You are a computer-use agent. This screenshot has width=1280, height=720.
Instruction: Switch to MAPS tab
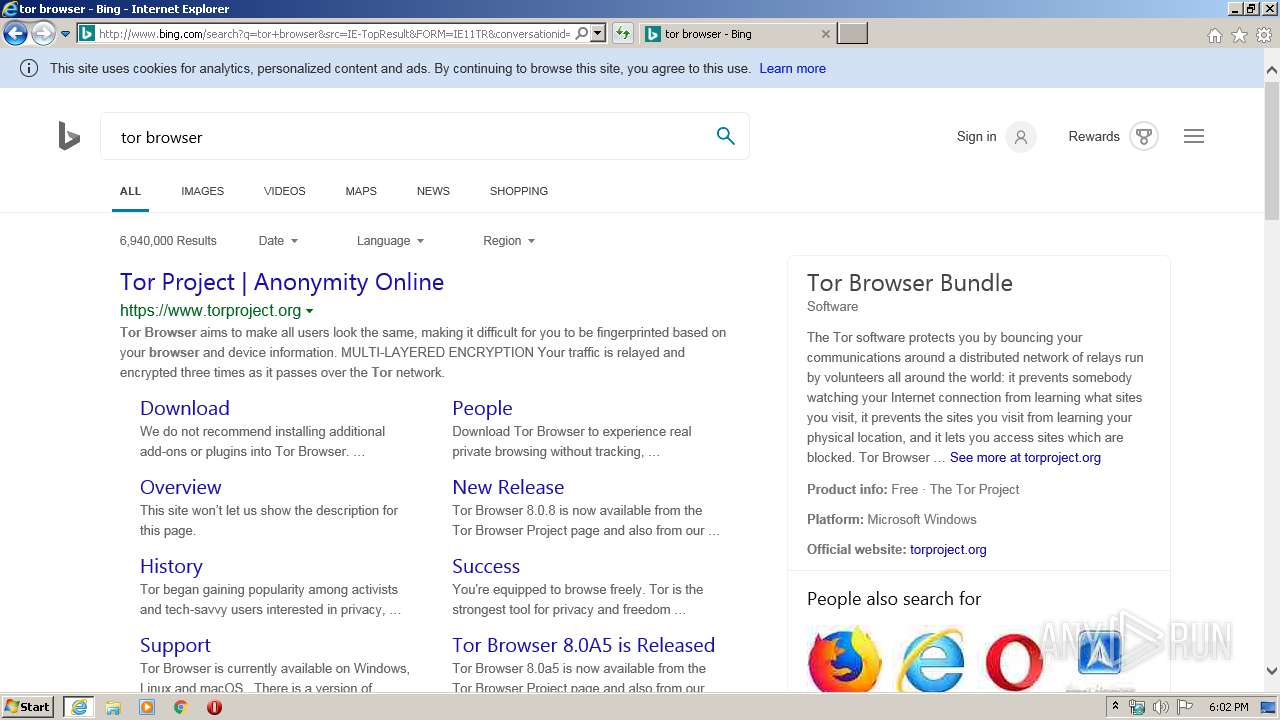(x=361, y=191)
